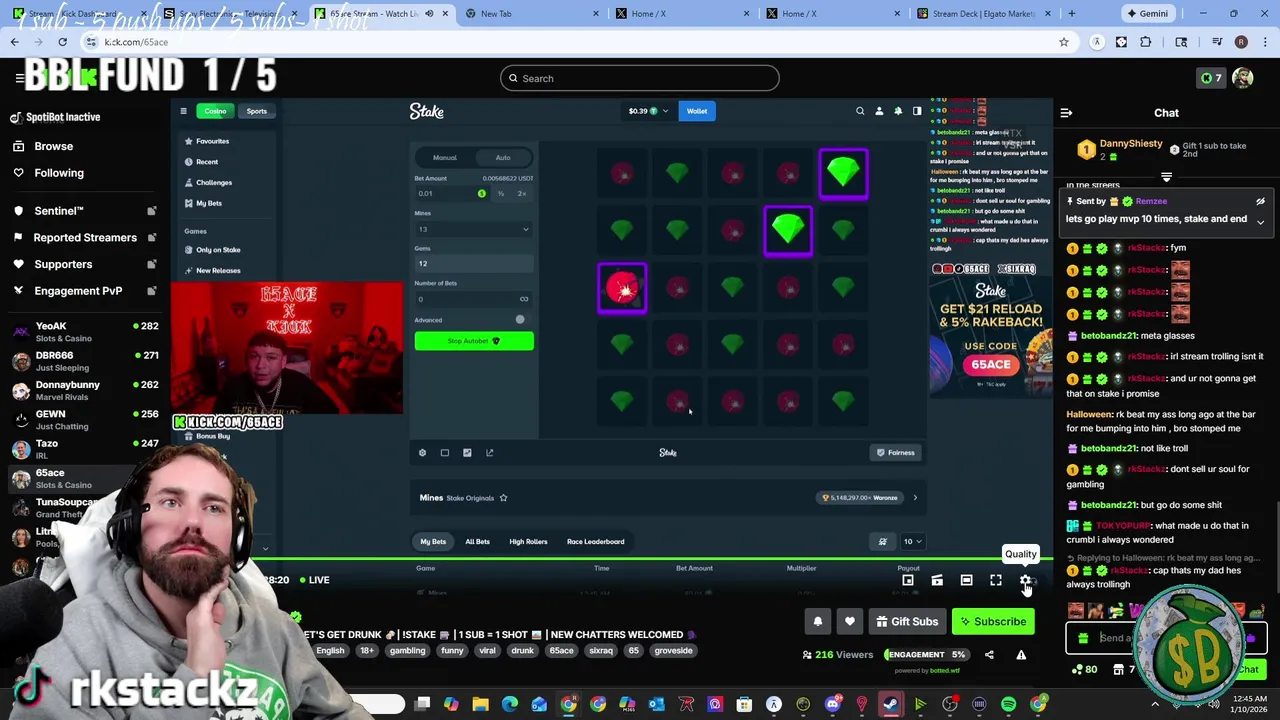The width and height of the screenshot is (1280, 720).
Task: Bookmark page with Chrome star icon
Action: [1064, 42]
